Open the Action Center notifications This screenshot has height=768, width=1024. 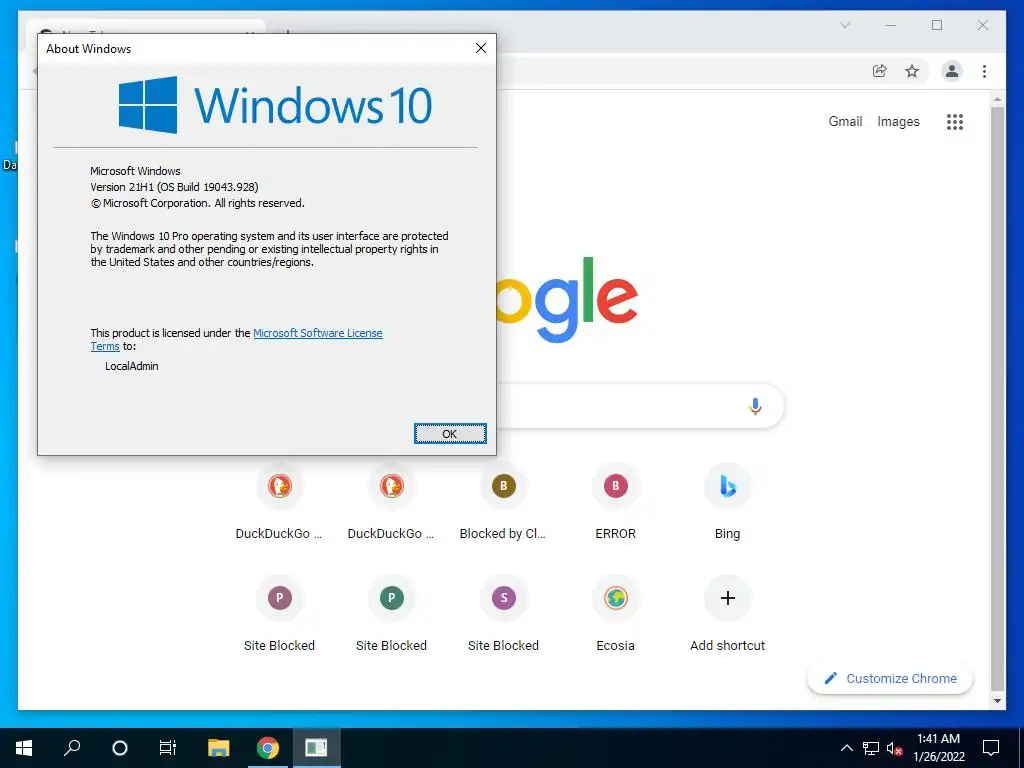click(x=991, y=748)
